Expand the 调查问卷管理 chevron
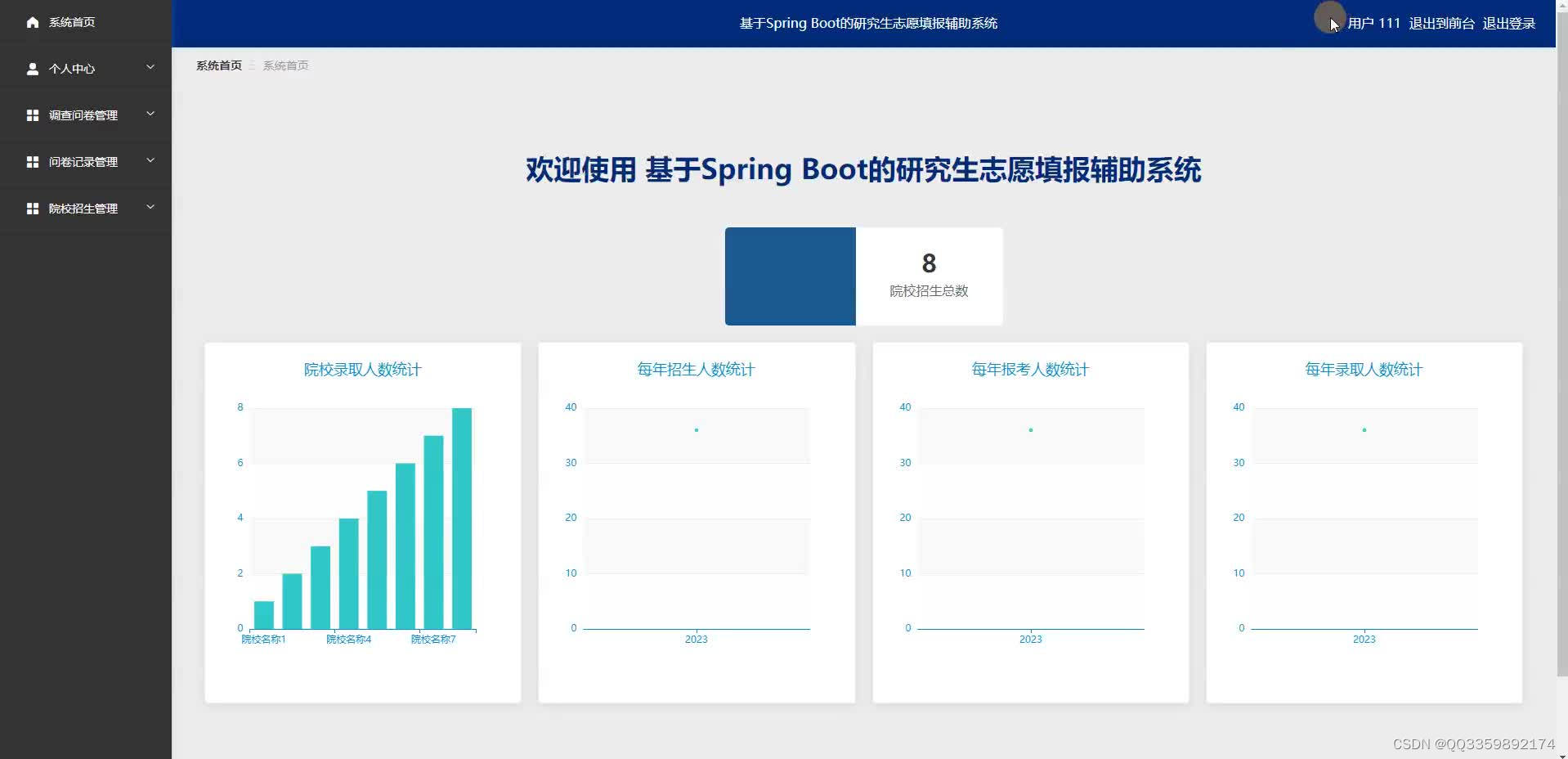The height and width of the screenshot is (759, 1568). tap(150, 114)
